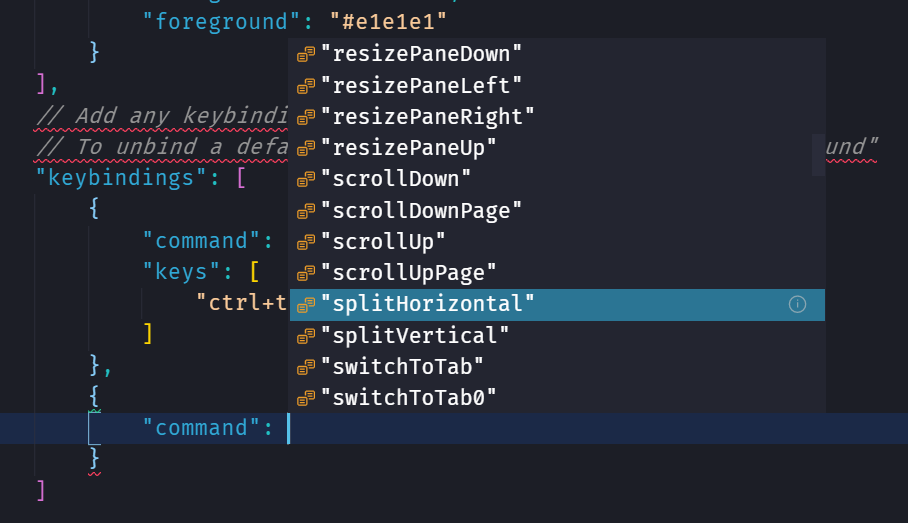
Task: Choose "splitVertical" from the autocomplete list
Action: pos(415,335)
